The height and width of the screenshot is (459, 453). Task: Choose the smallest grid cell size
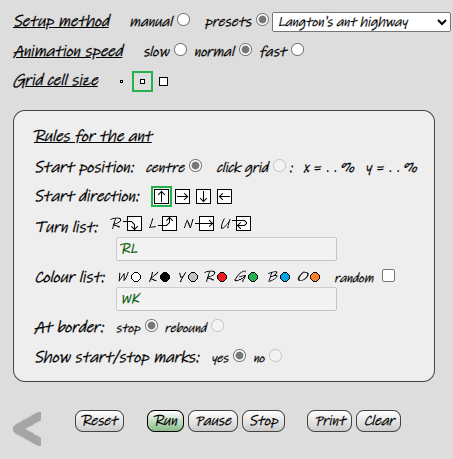click(x=121, y=81)
